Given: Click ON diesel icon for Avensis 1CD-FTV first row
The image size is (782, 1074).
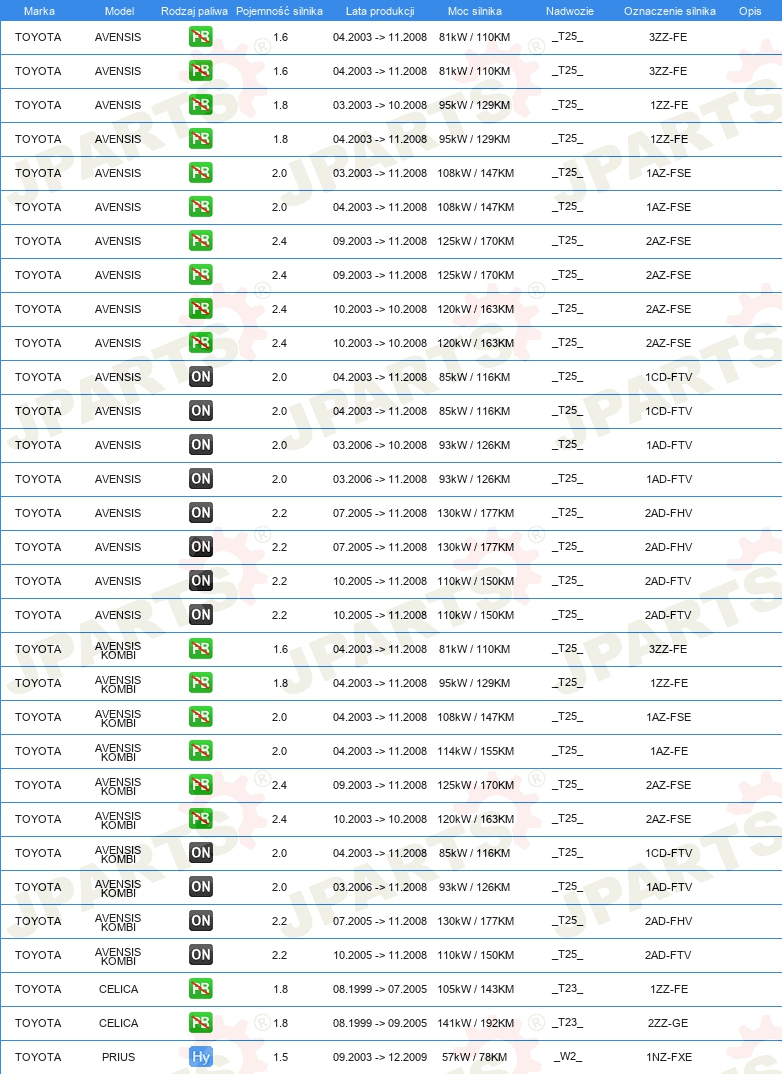Looking at the screenshot, I should [x=201, y=377].
